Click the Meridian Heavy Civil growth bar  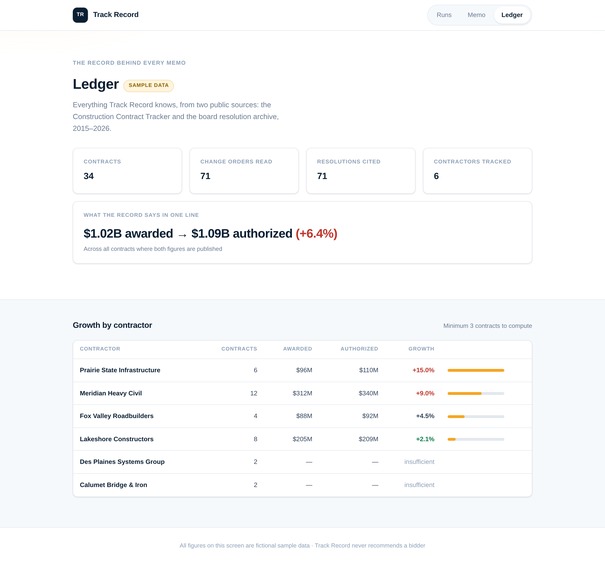point(476,394)
